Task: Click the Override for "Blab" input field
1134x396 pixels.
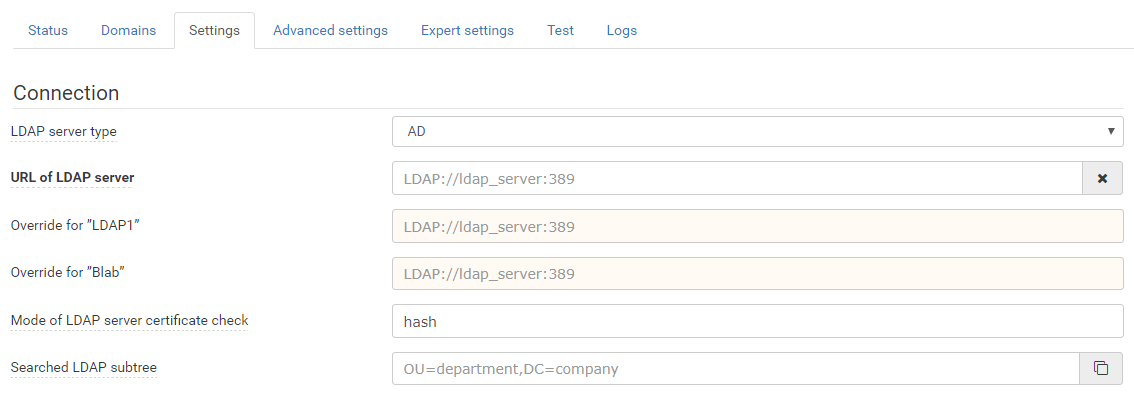Action: tap(757, 274)
